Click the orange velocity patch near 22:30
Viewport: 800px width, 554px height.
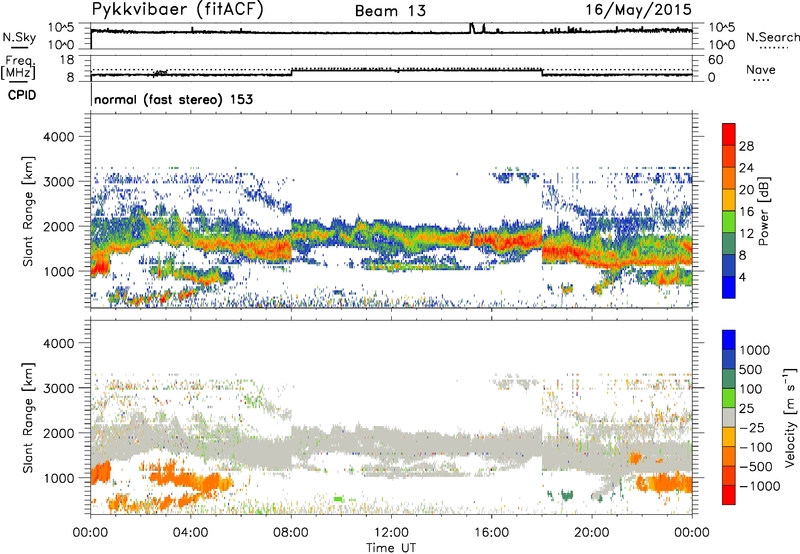(x=666, y=482)
